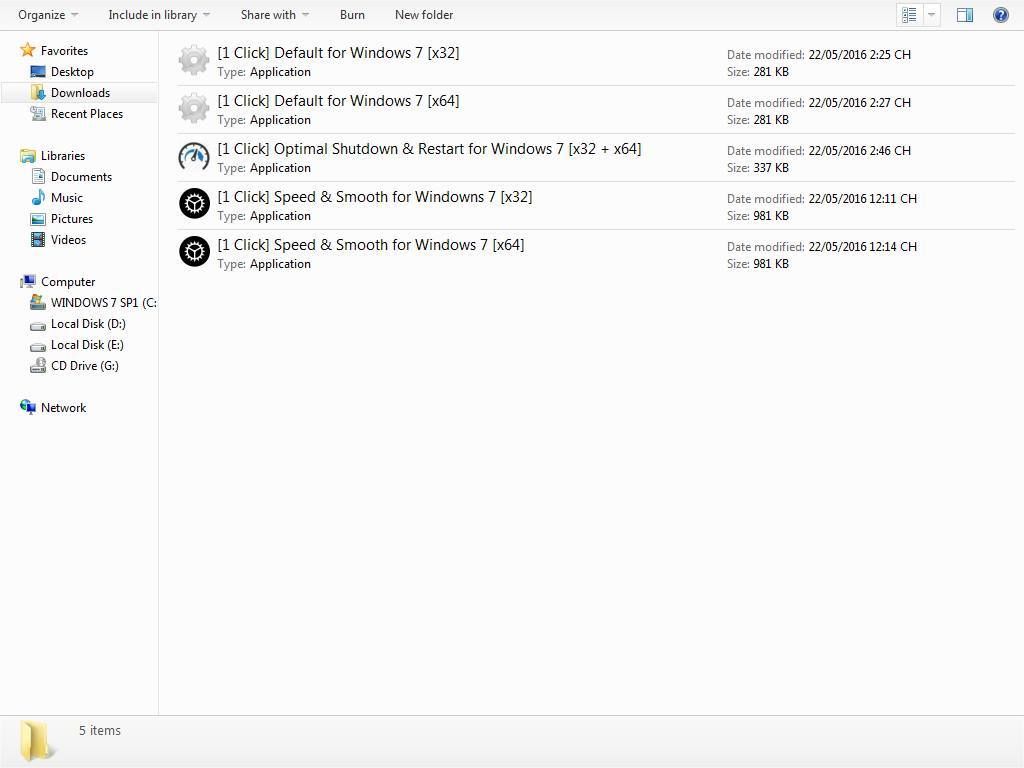Open the Share with menu
1024x768 pixels.
(274, 15)
